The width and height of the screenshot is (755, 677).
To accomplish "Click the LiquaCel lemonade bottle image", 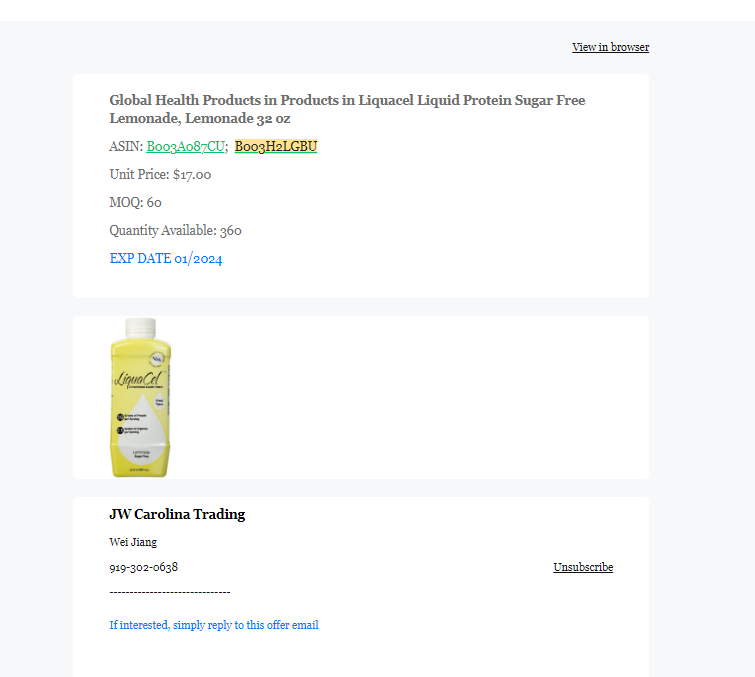I will coord(141,398).
